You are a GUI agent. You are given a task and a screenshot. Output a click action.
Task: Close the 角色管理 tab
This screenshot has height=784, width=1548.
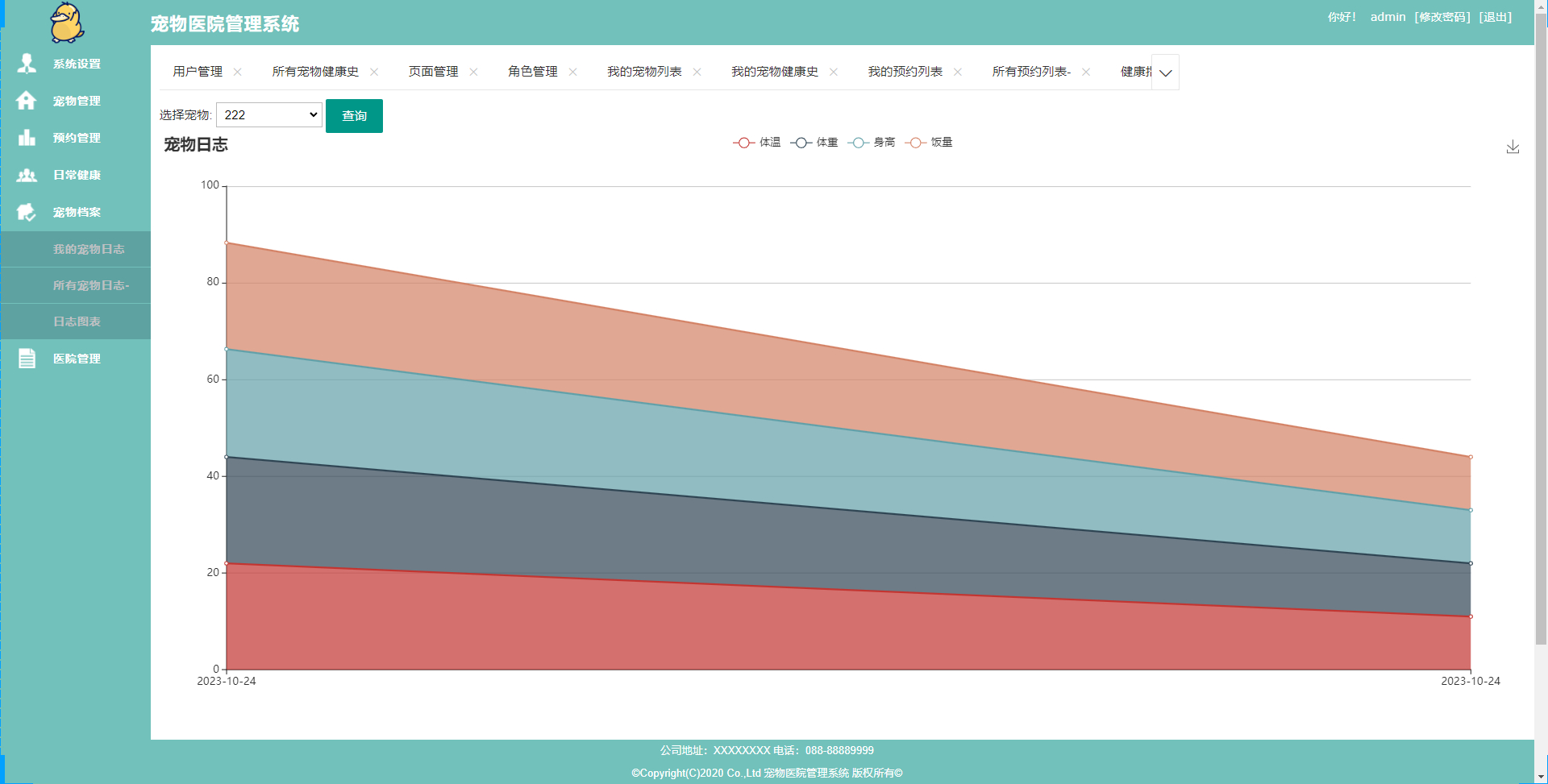tap(572, 72)
